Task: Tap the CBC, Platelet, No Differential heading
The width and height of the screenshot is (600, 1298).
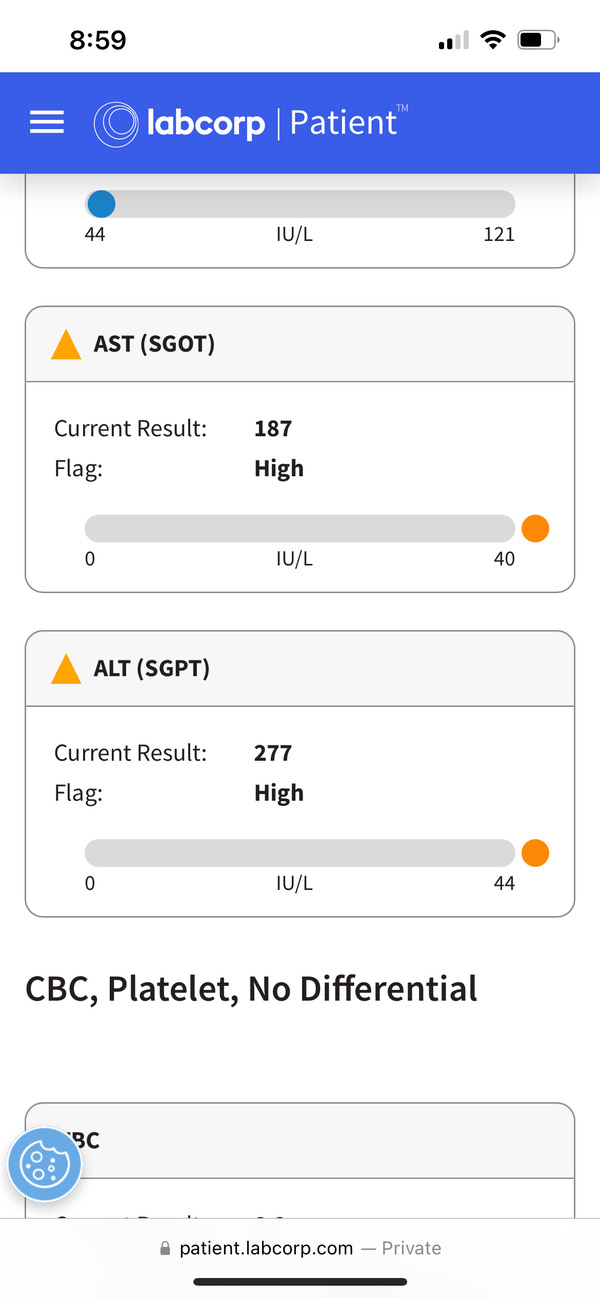Action: pyautogui.click(x=251, y=989)
